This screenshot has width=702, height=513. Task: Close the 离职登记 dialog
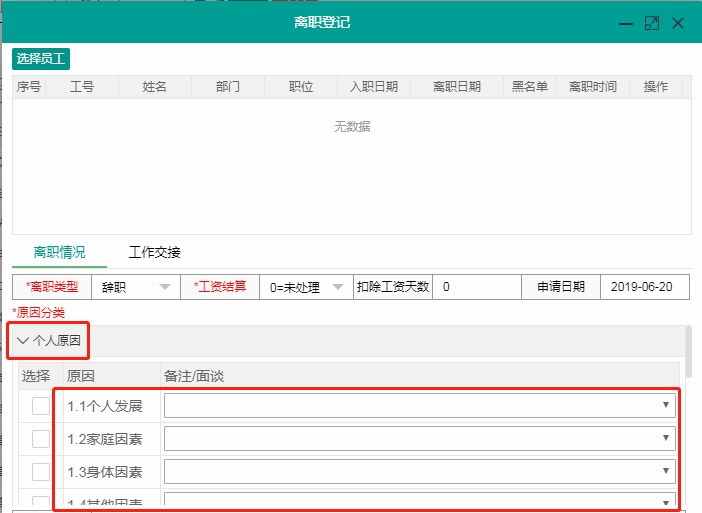click(678, 22)
